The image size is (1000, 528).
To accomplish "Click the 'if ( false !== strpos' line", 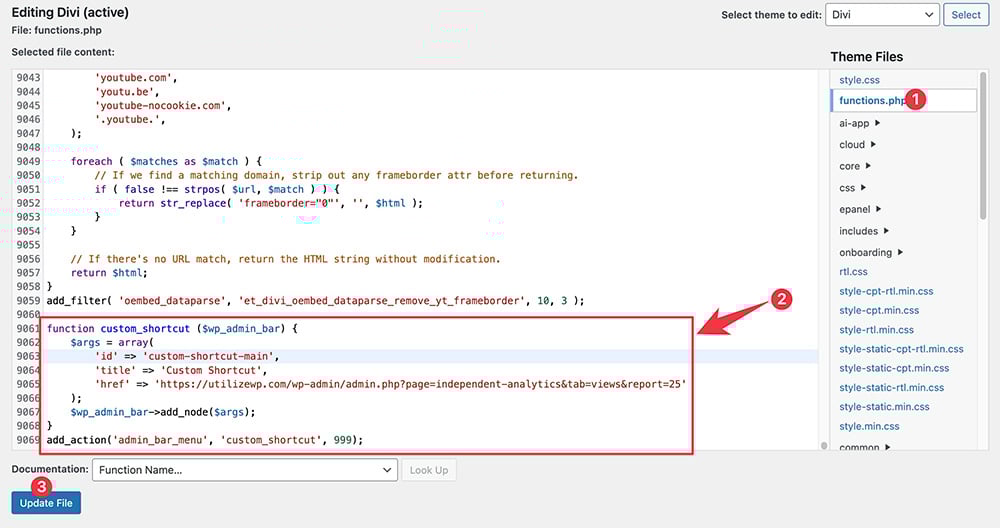I will [217, 189].
